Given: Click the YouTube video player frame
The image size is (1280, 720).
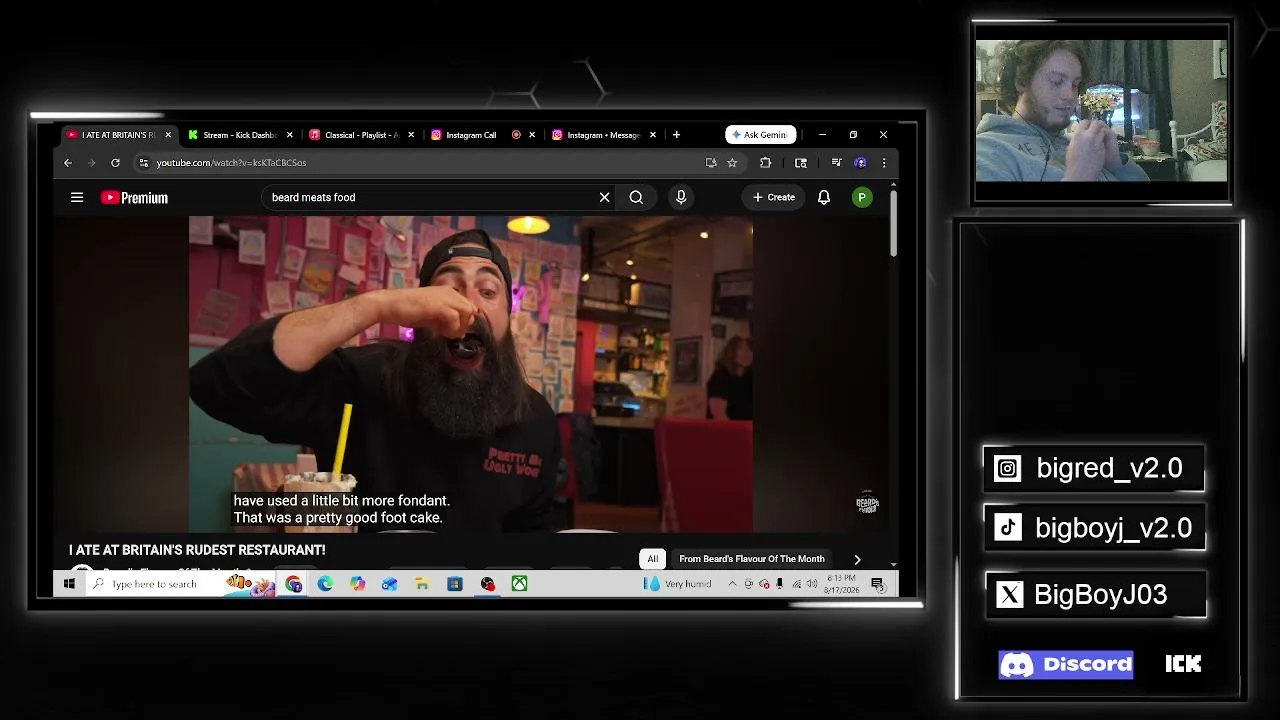Looking at the screenshot, I should (x=471, y=374).
